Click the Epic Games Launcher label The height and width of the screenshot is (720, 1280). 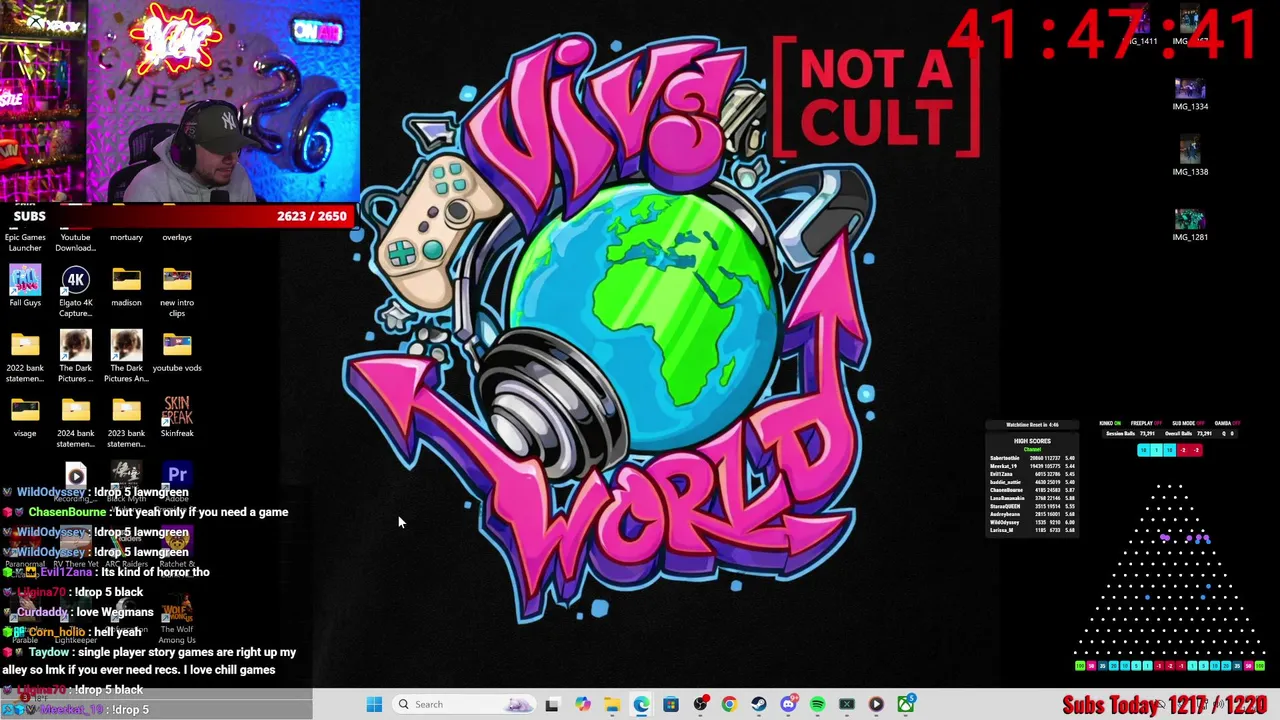click(25, 242)
